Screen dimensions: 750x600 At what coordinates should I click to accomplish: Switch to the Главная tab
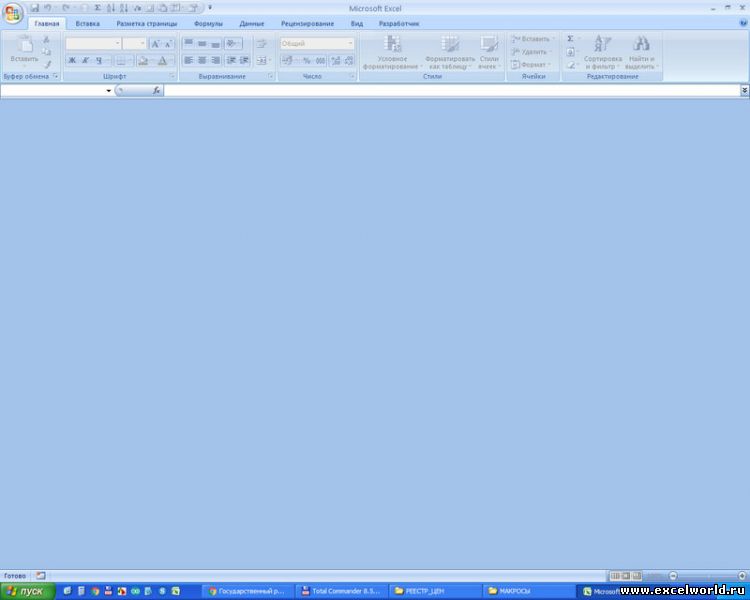(x=47, y=23)
